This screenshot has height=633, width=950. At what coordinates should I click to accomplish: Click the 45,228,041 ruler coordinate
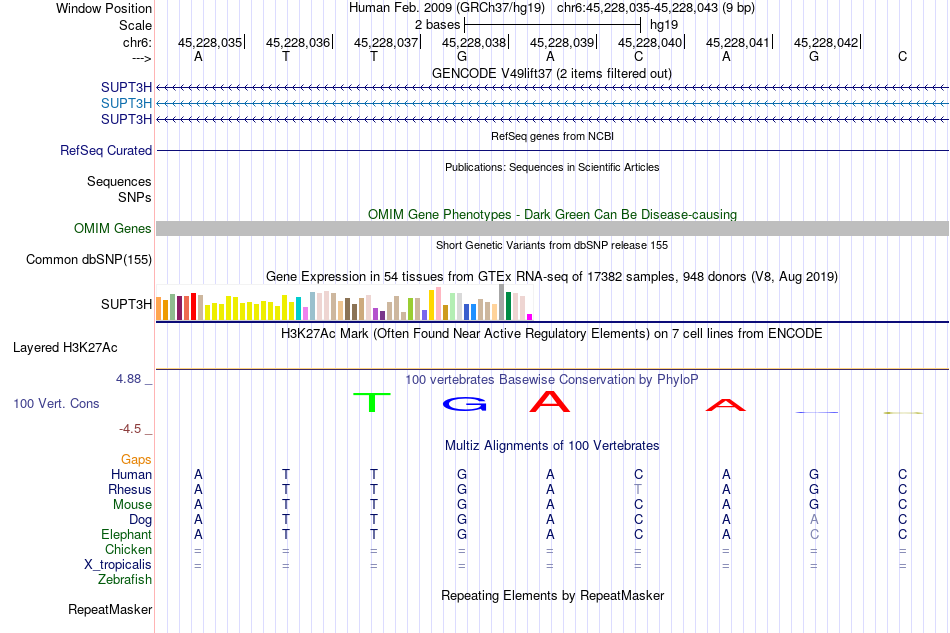click(738, 42)
